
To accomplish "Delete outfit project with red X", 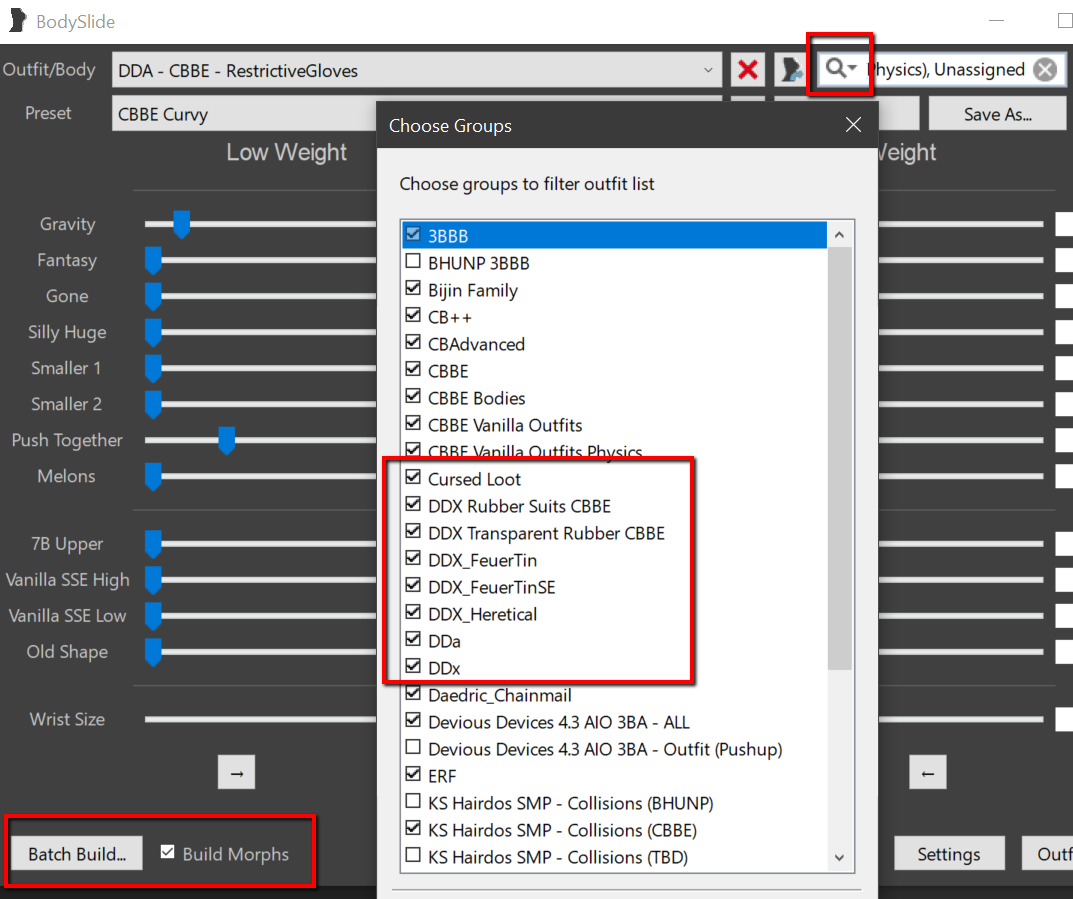I will (x=747, y=70).
